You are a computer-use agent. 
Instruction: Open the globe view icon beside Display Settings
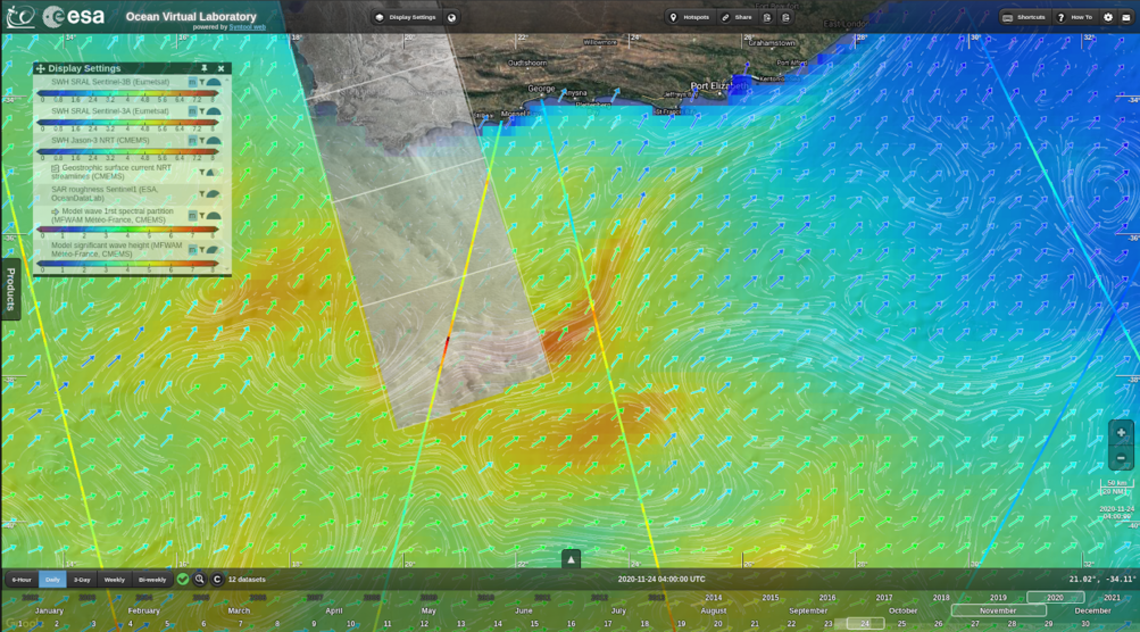(451, 17)
